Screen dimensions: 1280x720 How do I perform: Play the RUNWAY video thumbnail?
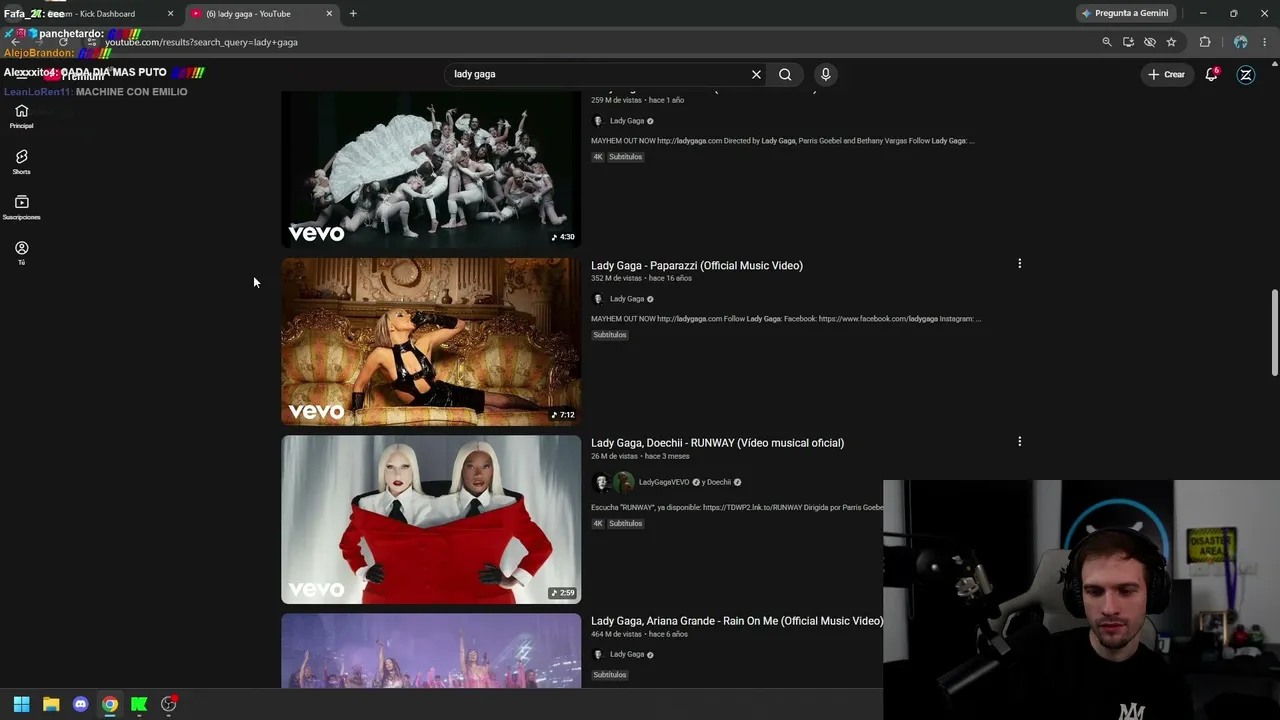click(431, 519)
